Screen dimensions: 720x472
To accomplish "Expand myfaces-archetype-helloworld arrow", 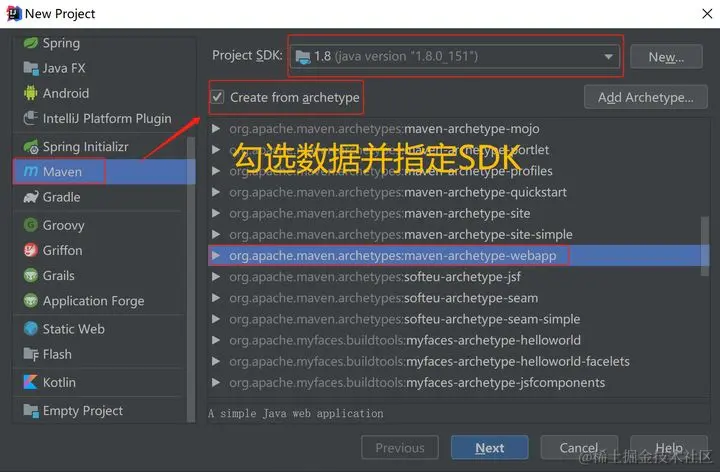I will (215, 340).
